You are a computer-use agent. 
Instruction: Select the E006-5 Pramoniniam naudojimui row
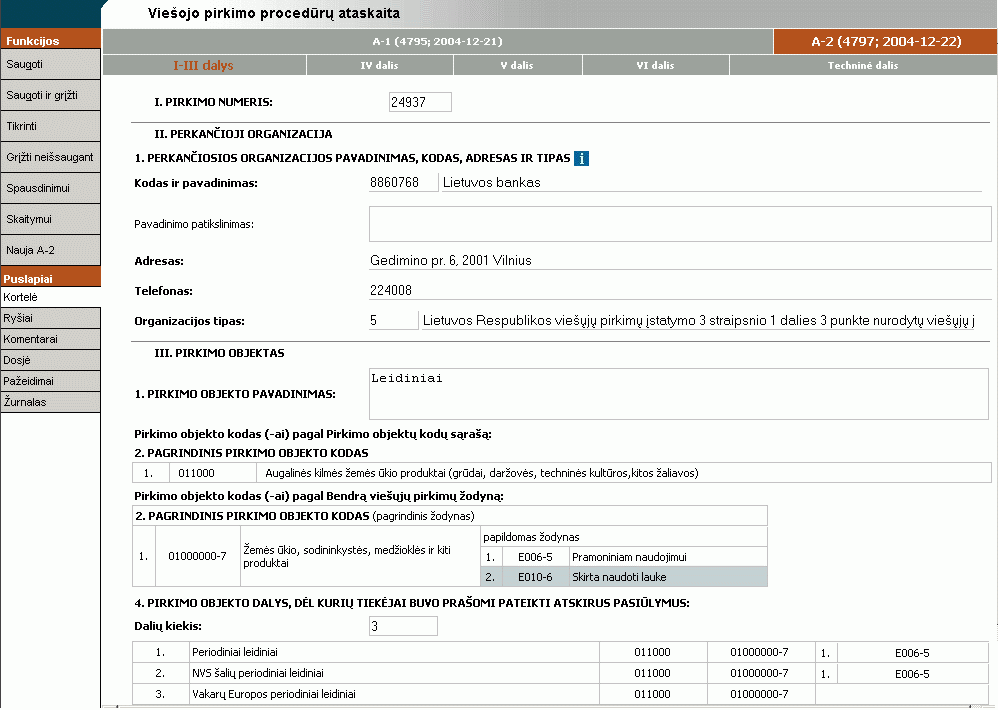pyautogui.click(x=624, y=557)
